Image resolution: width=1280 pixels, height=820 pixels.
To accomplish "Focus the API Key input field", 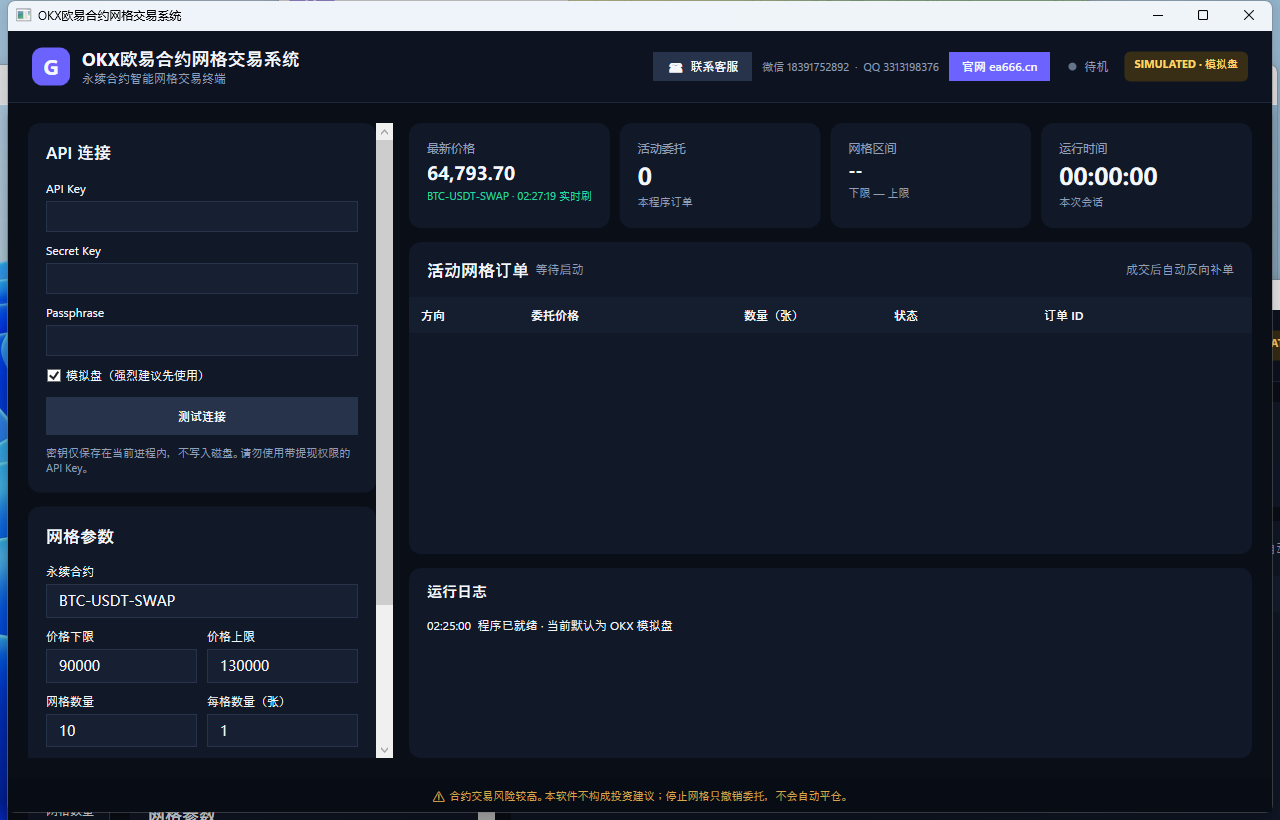I will point(202,217).
